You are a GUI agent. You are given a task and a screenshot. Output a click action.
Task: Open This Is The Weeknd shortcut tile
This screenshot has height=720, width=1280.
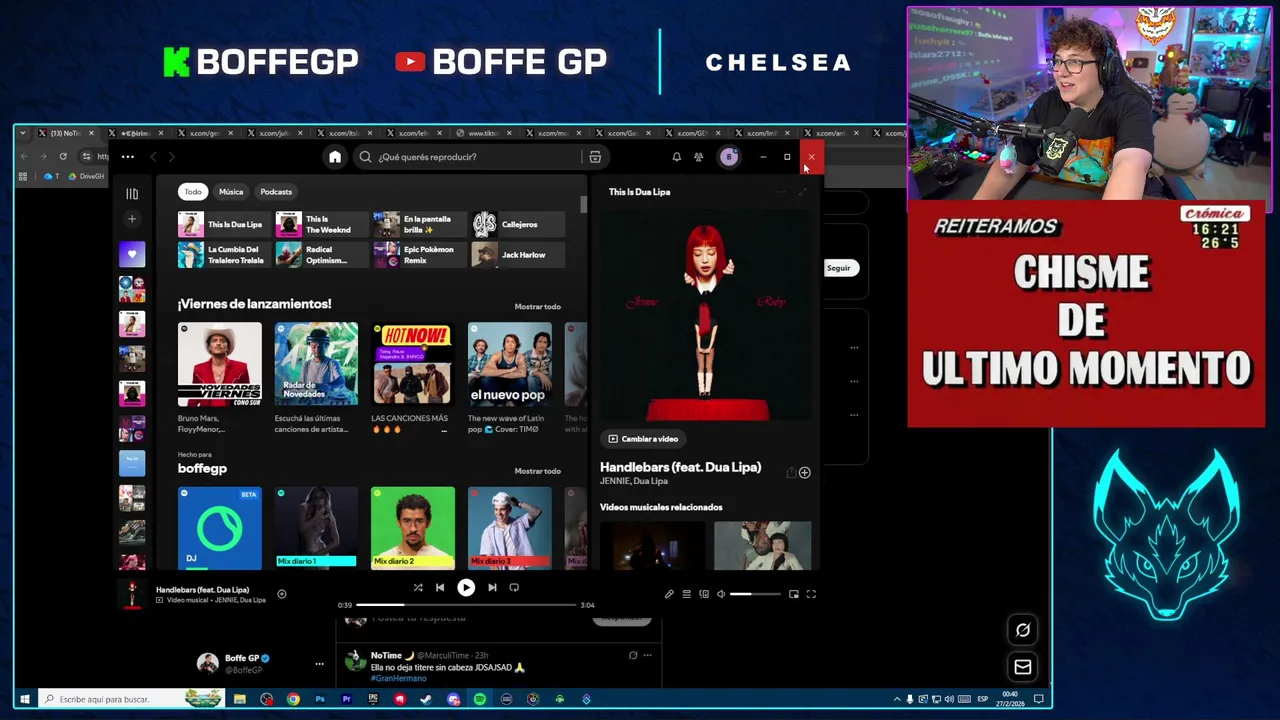(x=320, y=225)
